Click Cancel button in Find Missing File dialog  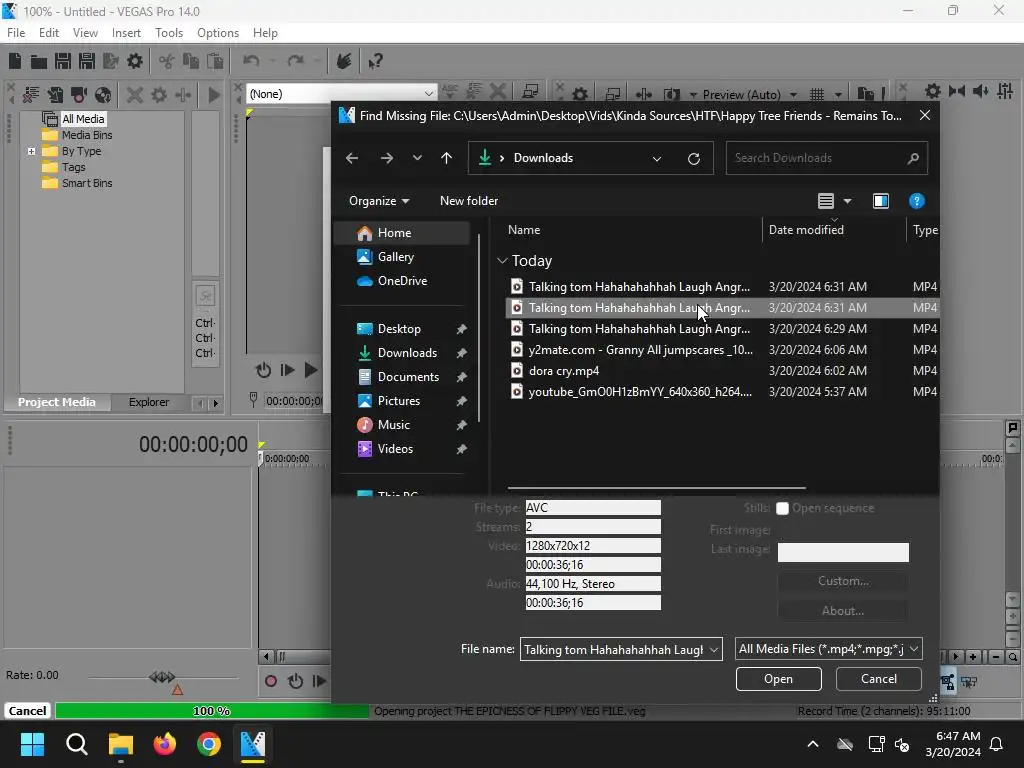pyautogui.click(x=878, y=679)
